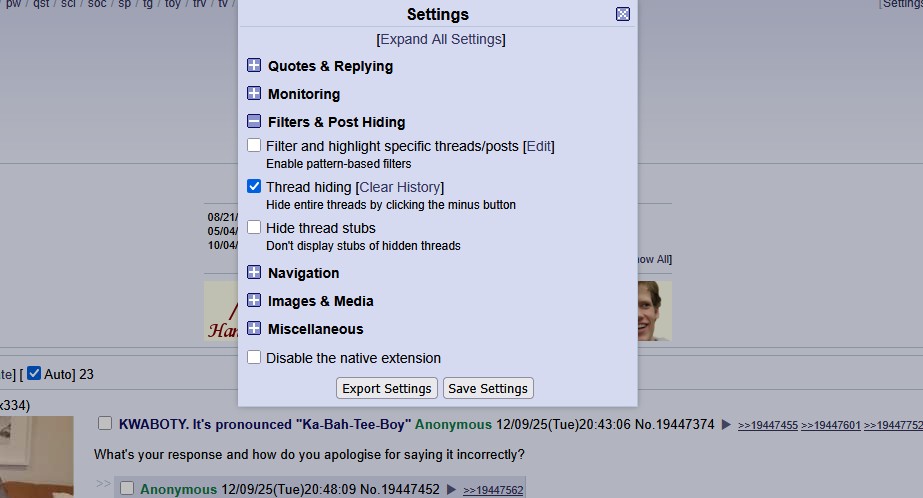Click the thread subject KWABOTY title
This screenshot has height=498, width=923.
265,424
